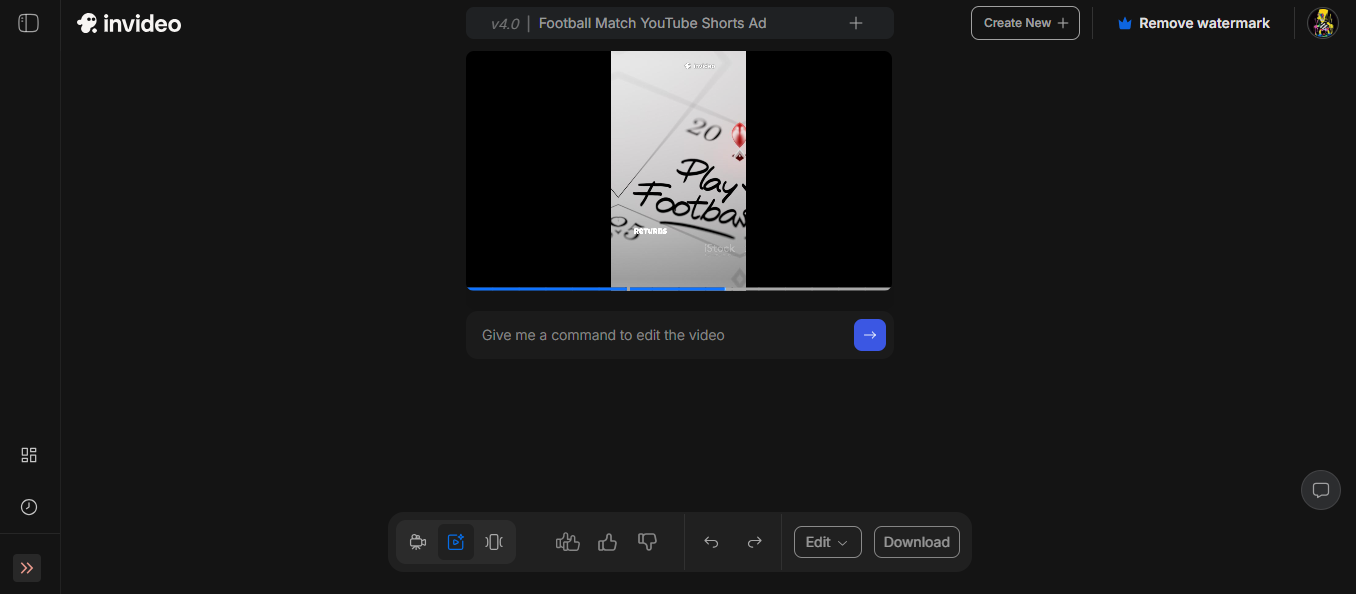
Task: Open the templates dashboard from the sidebar
Action: pyautogui.click(x=29, y=455)
